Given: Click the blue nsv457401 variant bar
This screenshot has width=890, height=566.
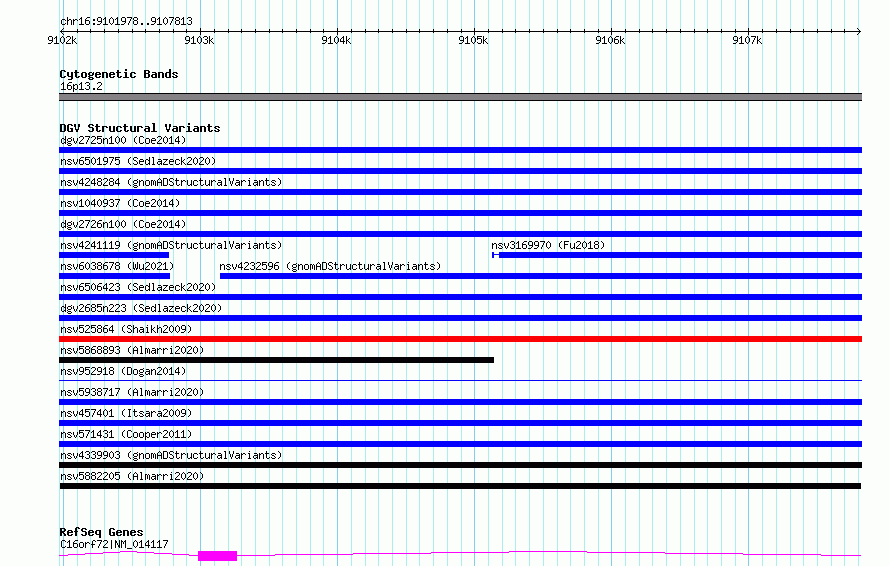Looking at the screenshot, I should coord(460,423).
